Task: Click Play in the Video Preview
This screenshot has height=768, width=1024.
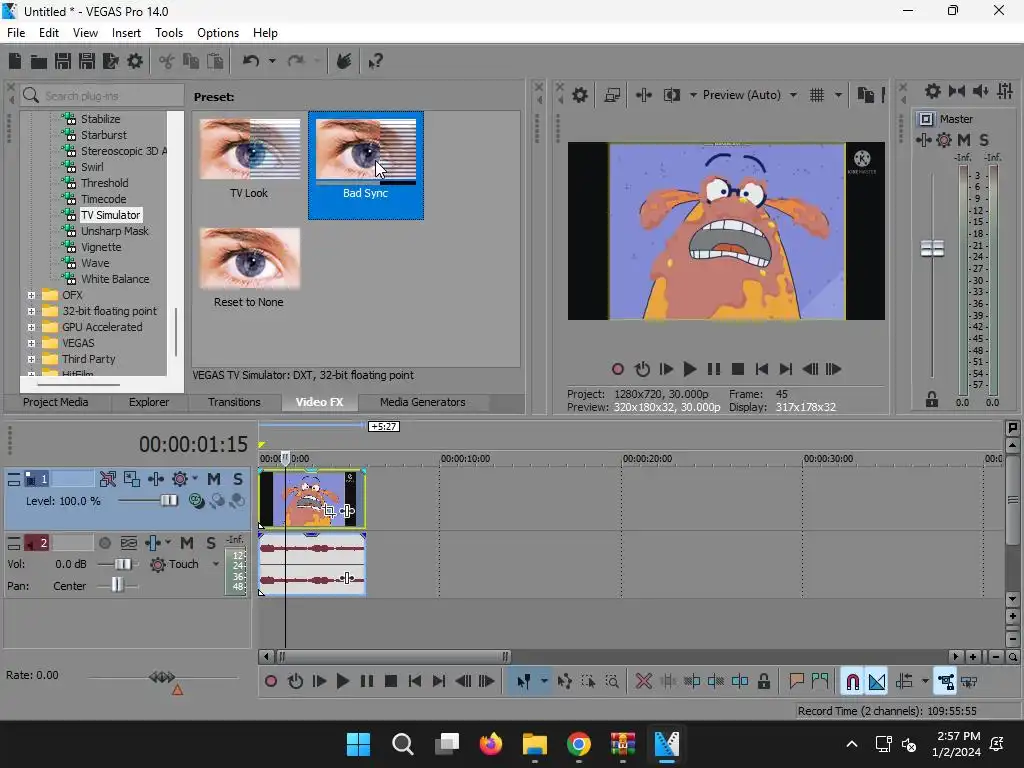Action: [689, 369]
